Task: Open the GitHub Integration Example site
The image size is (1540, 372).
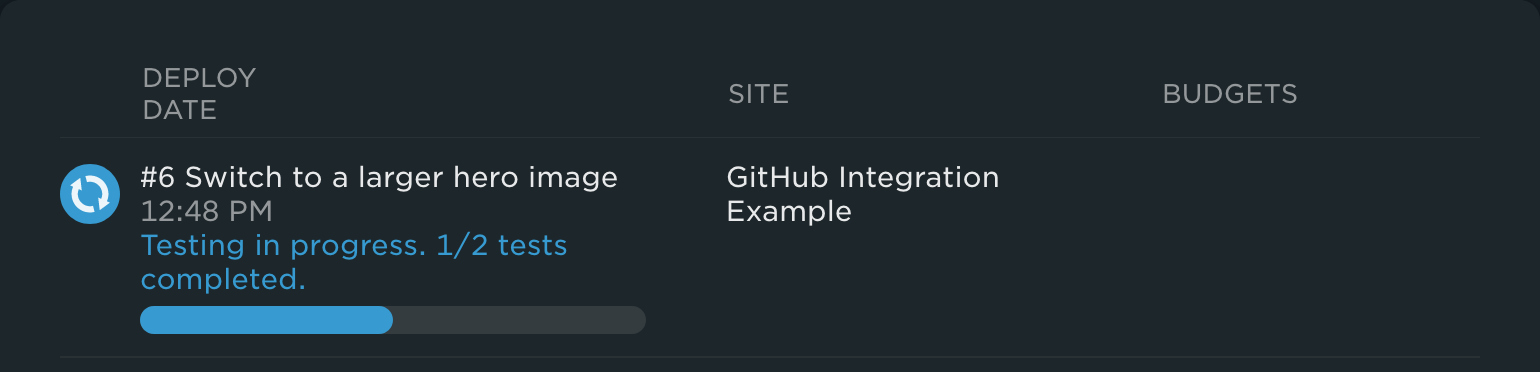Action: coord(863,194)
